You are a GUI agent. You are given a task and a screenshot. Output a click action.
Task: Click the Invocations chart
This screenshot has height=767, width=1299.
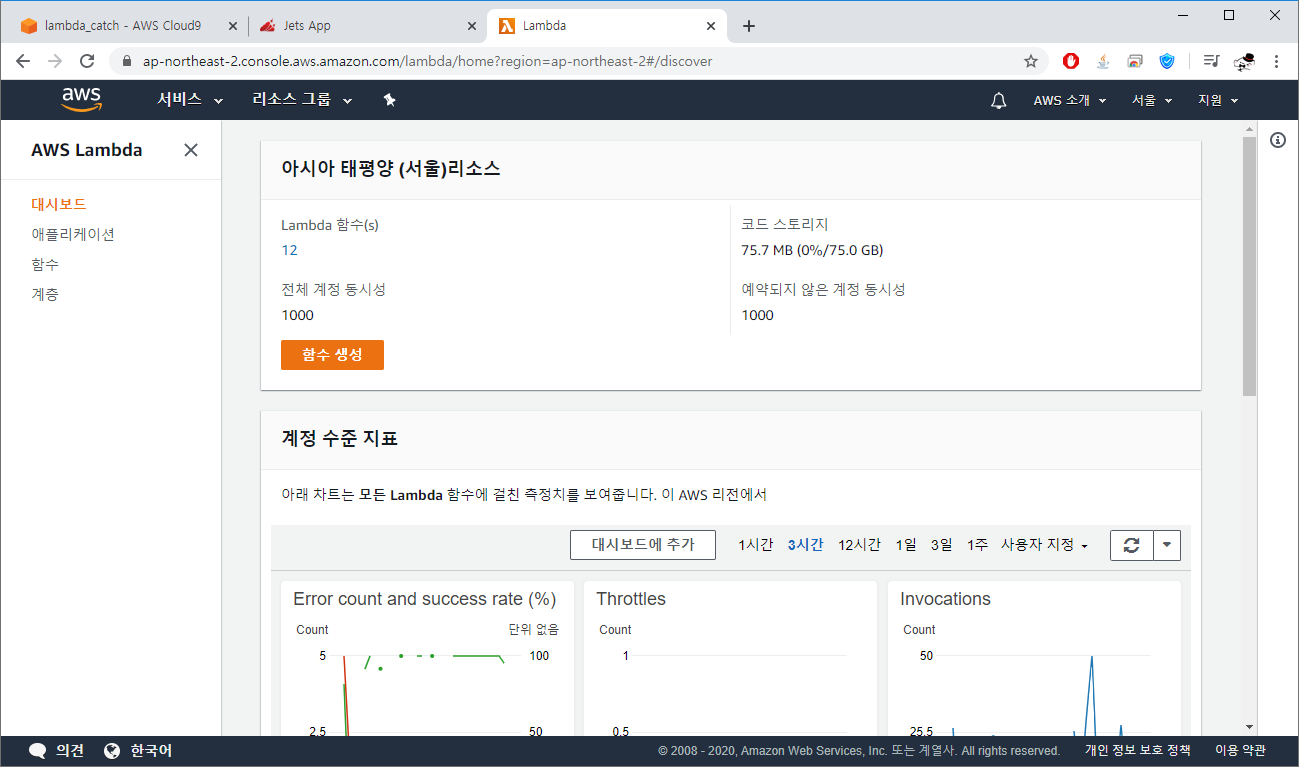tap(1034, 660)
